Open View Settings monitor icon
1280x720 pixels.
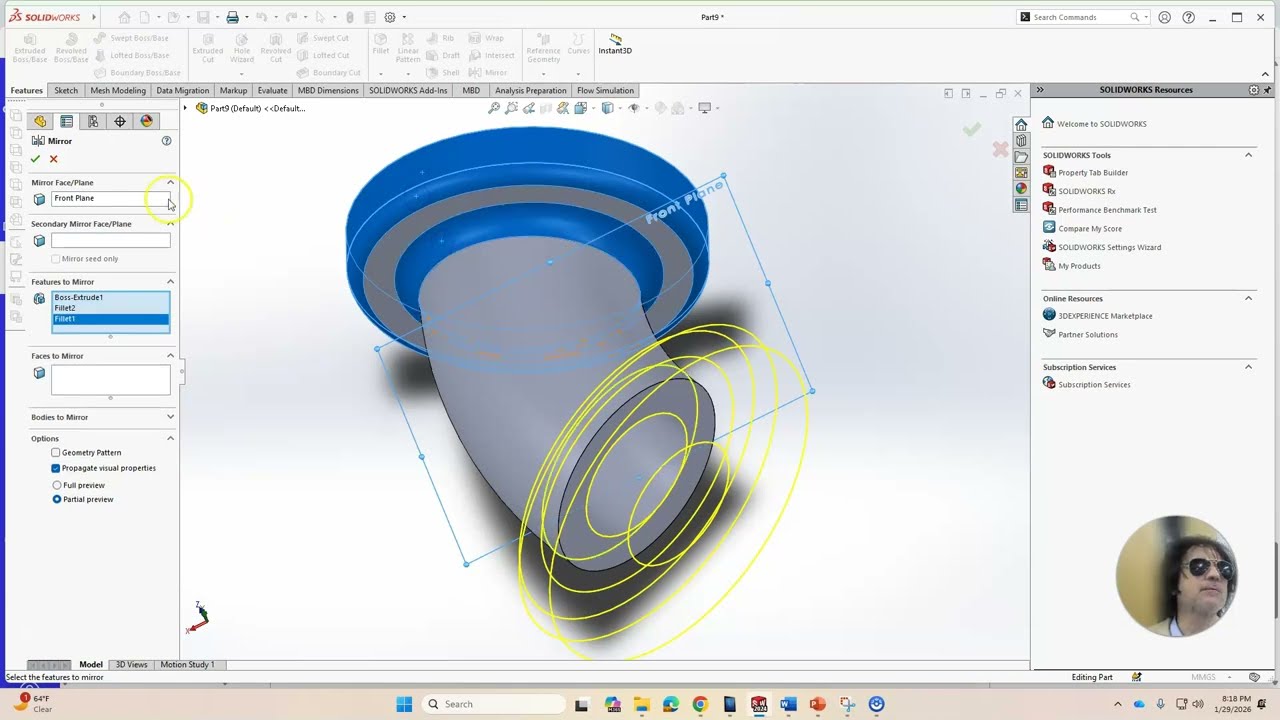pos(705,108)
